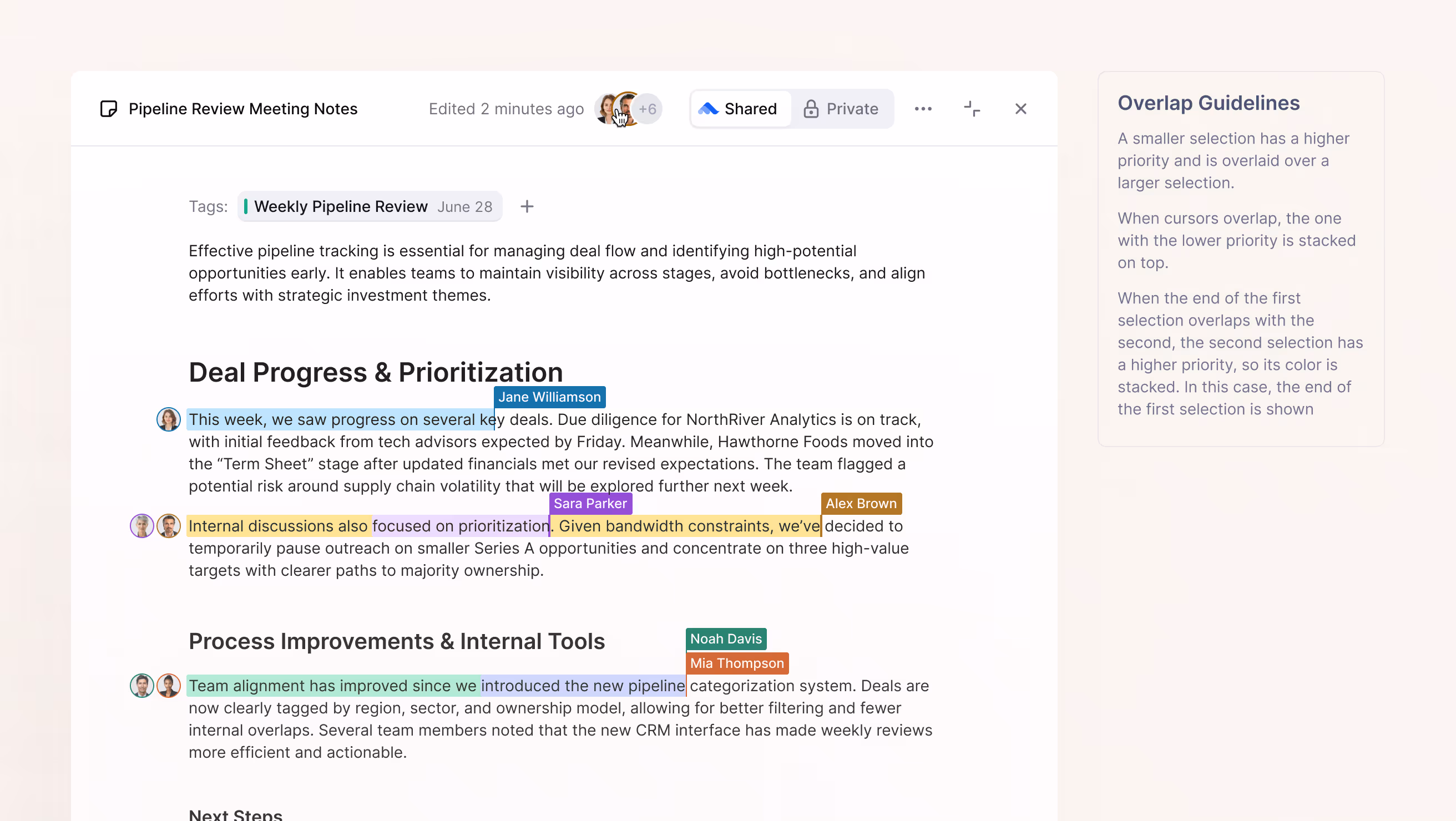The height and width of the screenshot is (821, 1456).
Task: Click Sara Parker's purple-ringed avatar
Action: [x=142, y=525]
